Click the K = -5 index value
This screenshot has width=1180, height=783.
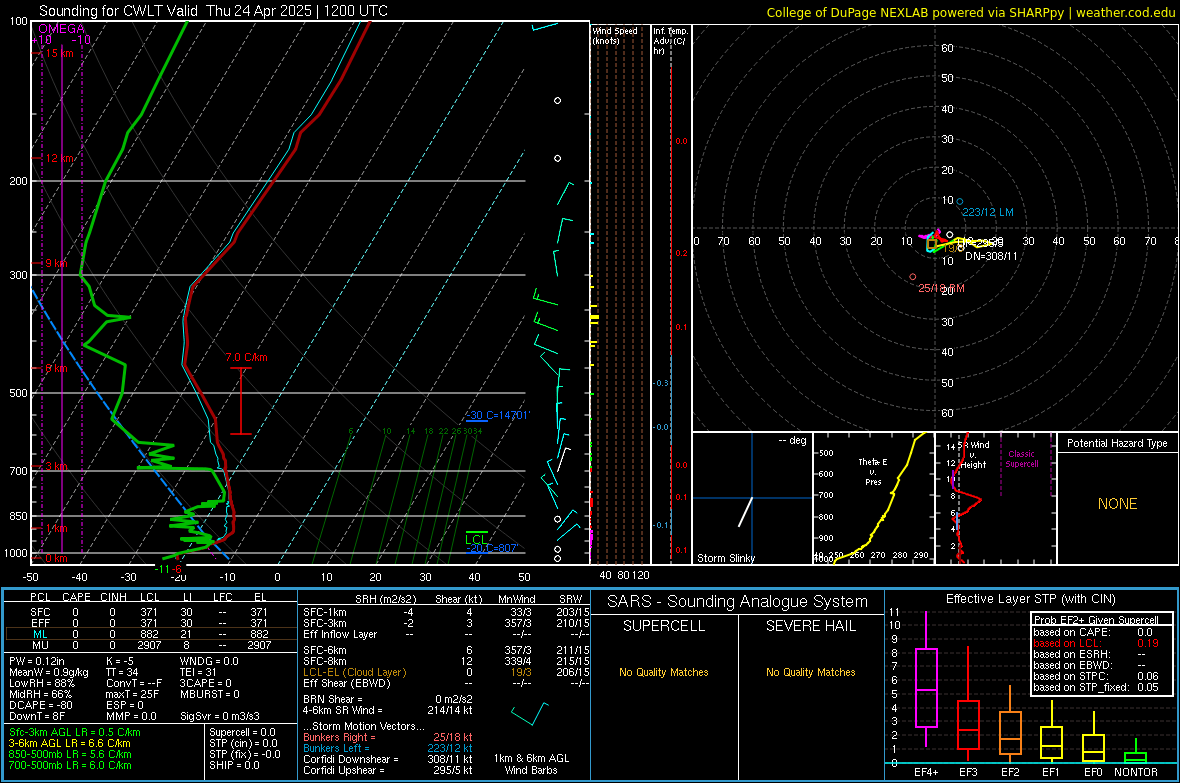click(x=120, y=661)
